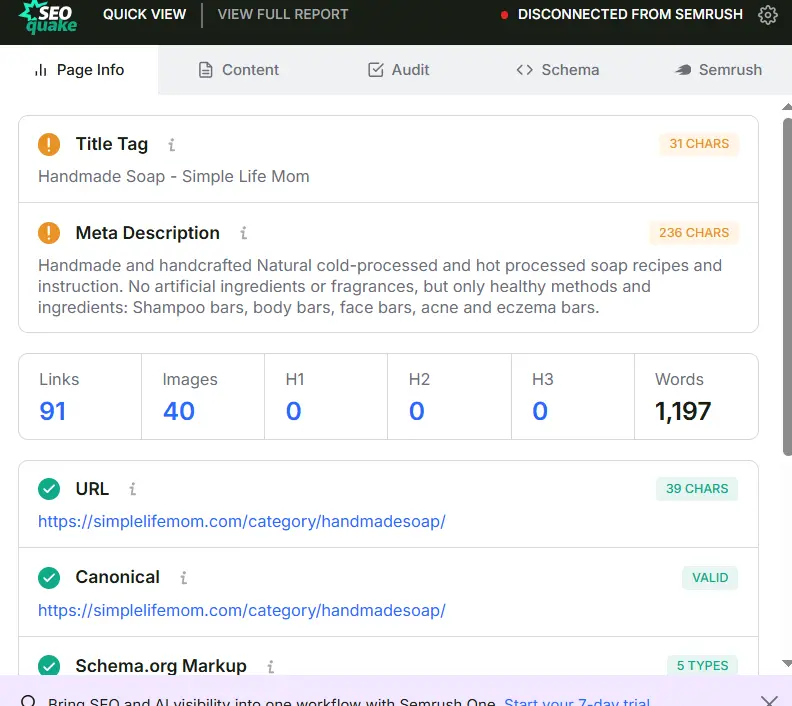The image size is (792, 706).
Task: Click the Schema.org Markup green check icon
Action: (49, 666)
